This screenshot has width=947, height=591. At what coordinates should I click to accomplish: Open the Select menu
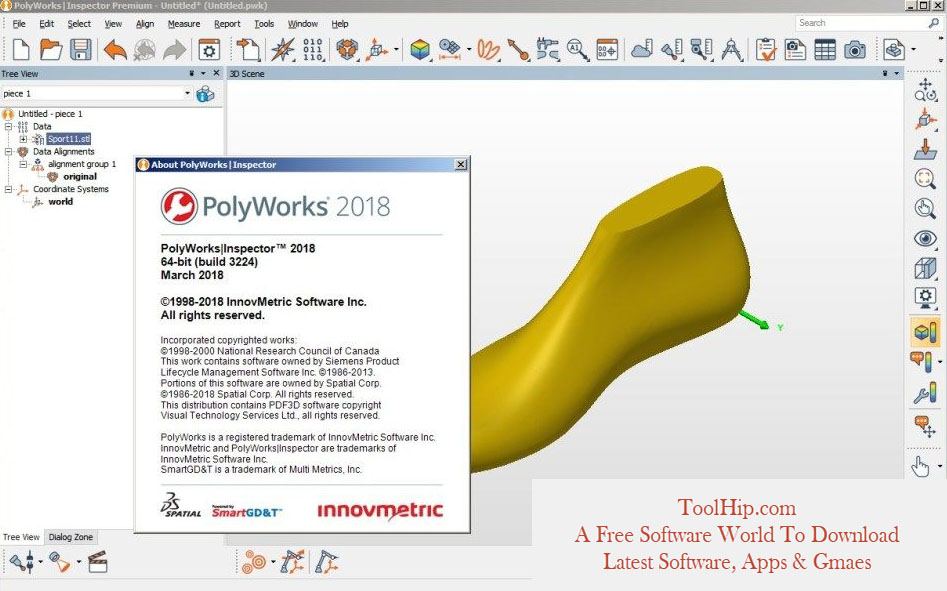79,24
